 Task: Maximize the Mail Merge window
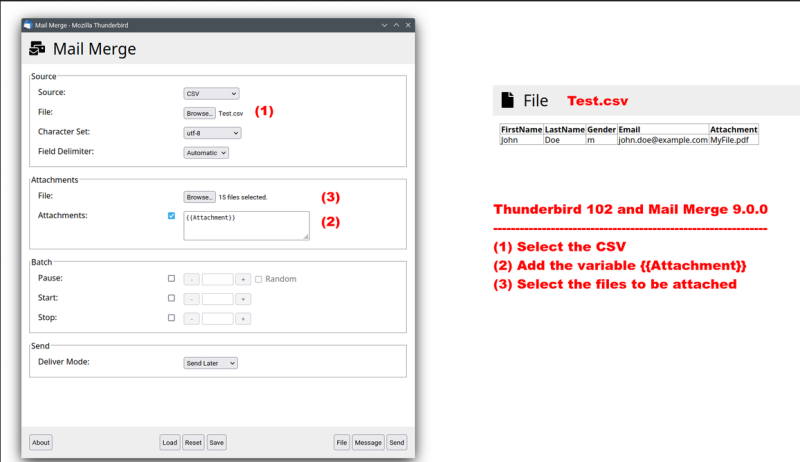click(x=396, y=25)
